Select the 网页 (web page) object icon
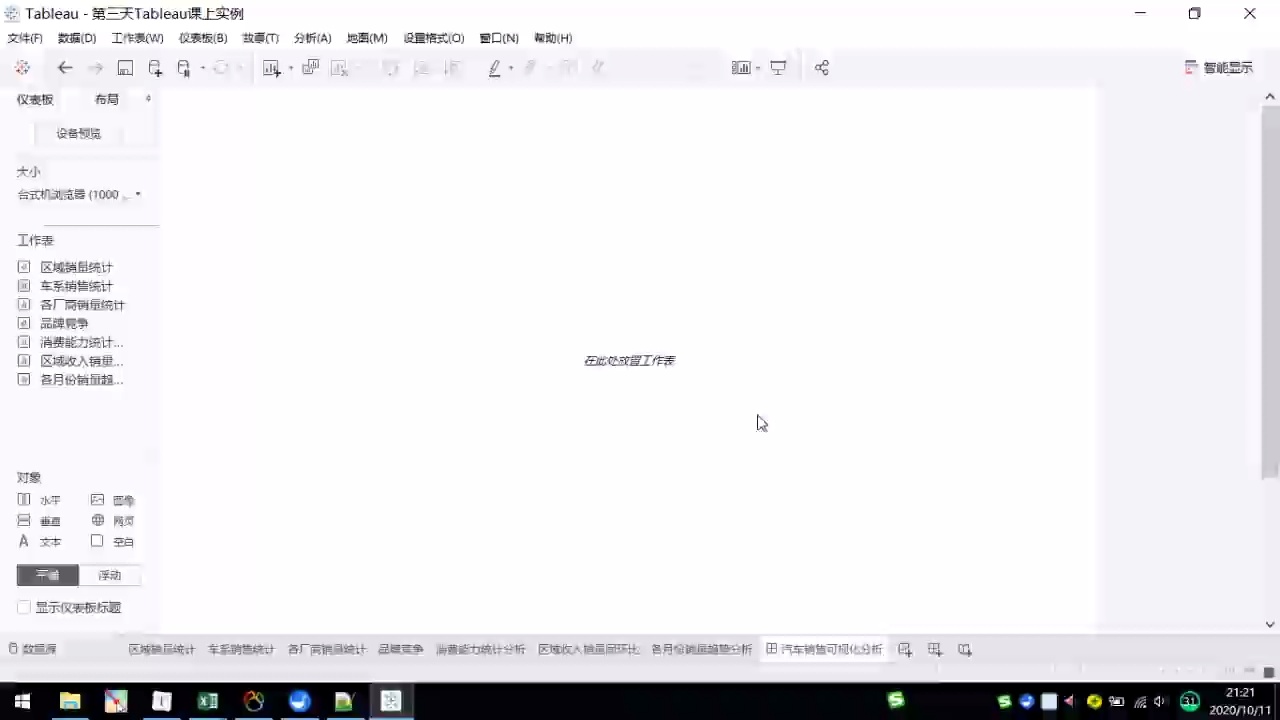This screenshot has height=720, width=1280. pyautogui.click(x=98, y=521)
